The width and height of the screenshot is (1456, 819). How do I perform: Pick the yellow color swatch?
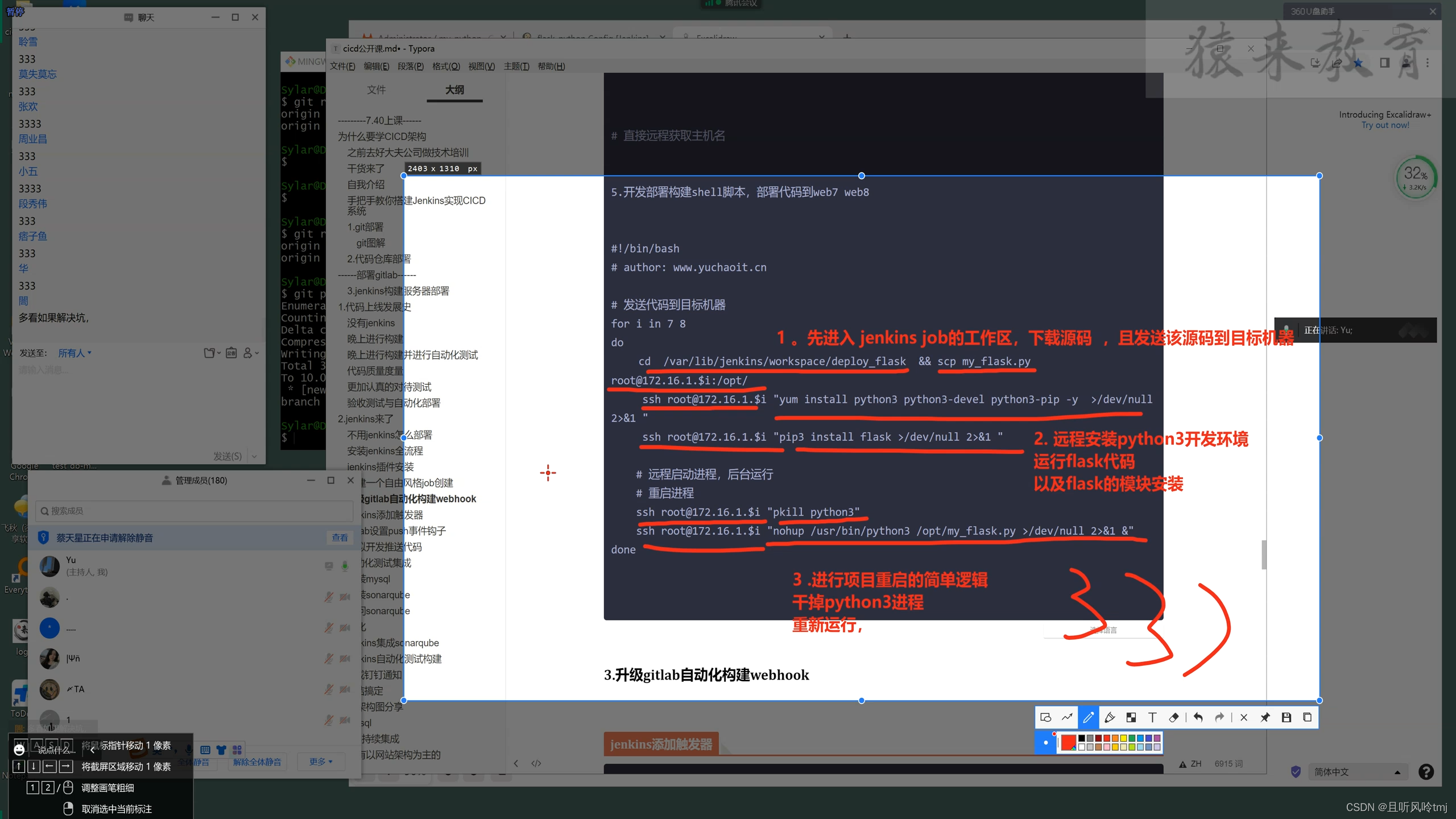pos(1123,738)
